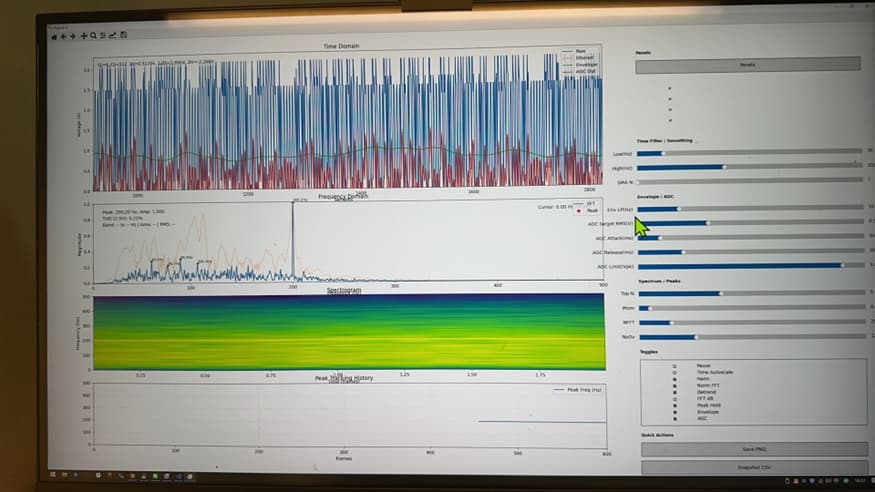Click the Resets button at top
The height and width of the screenshot is (492, 875).
tap(747, 65)
